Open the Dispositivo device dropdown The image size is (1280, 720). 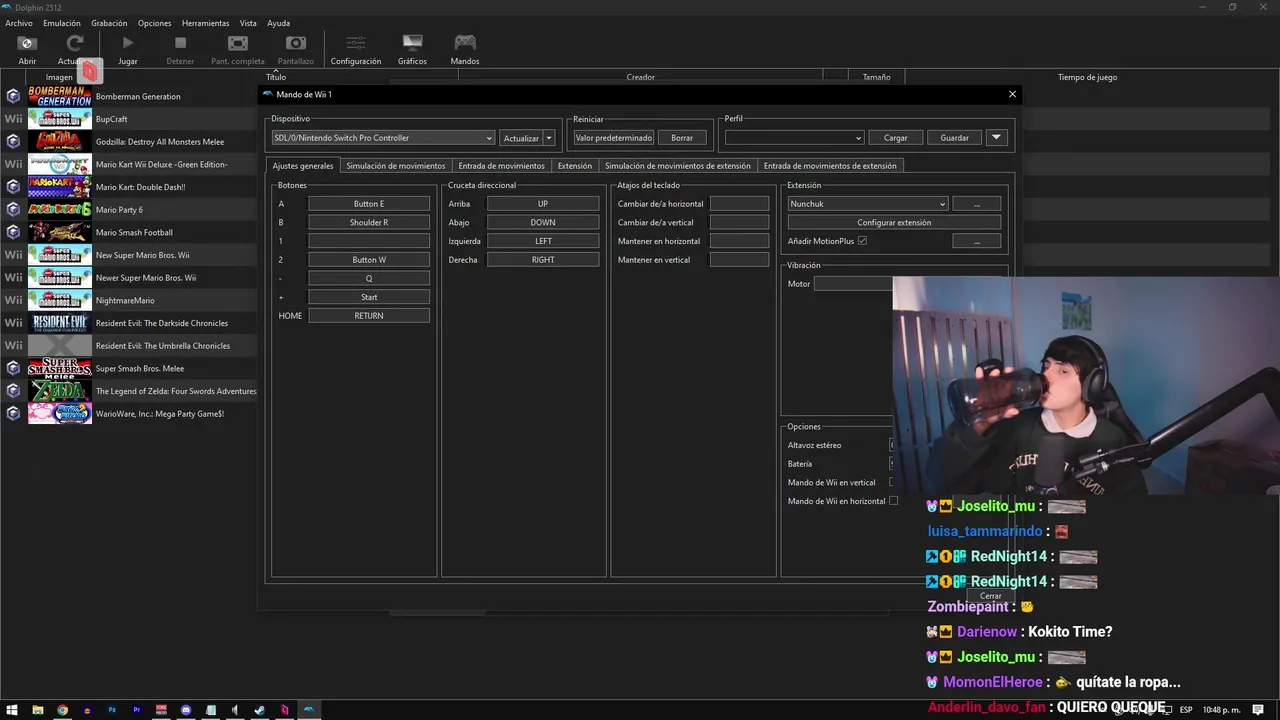[x=383, y=138]
